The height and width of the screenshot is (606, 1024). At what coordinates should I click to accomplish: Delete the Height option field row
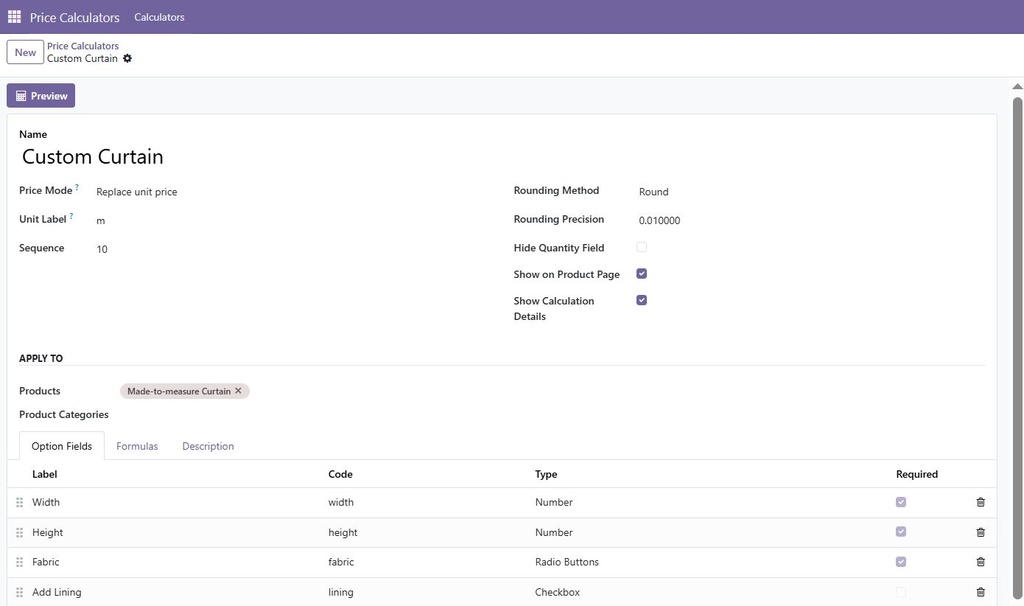(x=980, y=532)
